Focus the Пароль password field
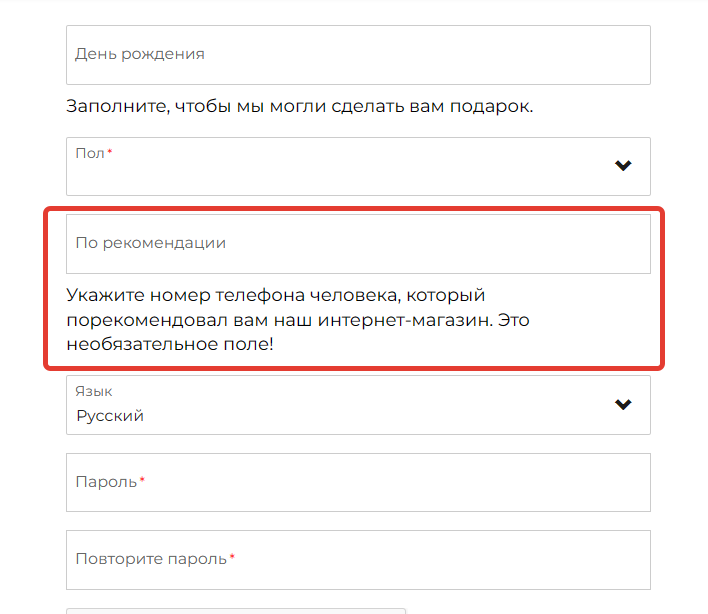The width and height of the screenshot is (708, 614). 358,483
